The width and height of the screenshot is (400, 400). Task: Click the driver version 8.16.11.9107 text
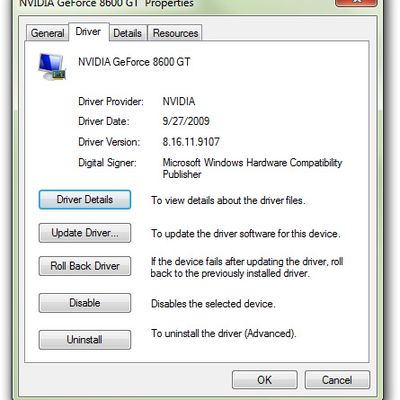click(191, 142)
